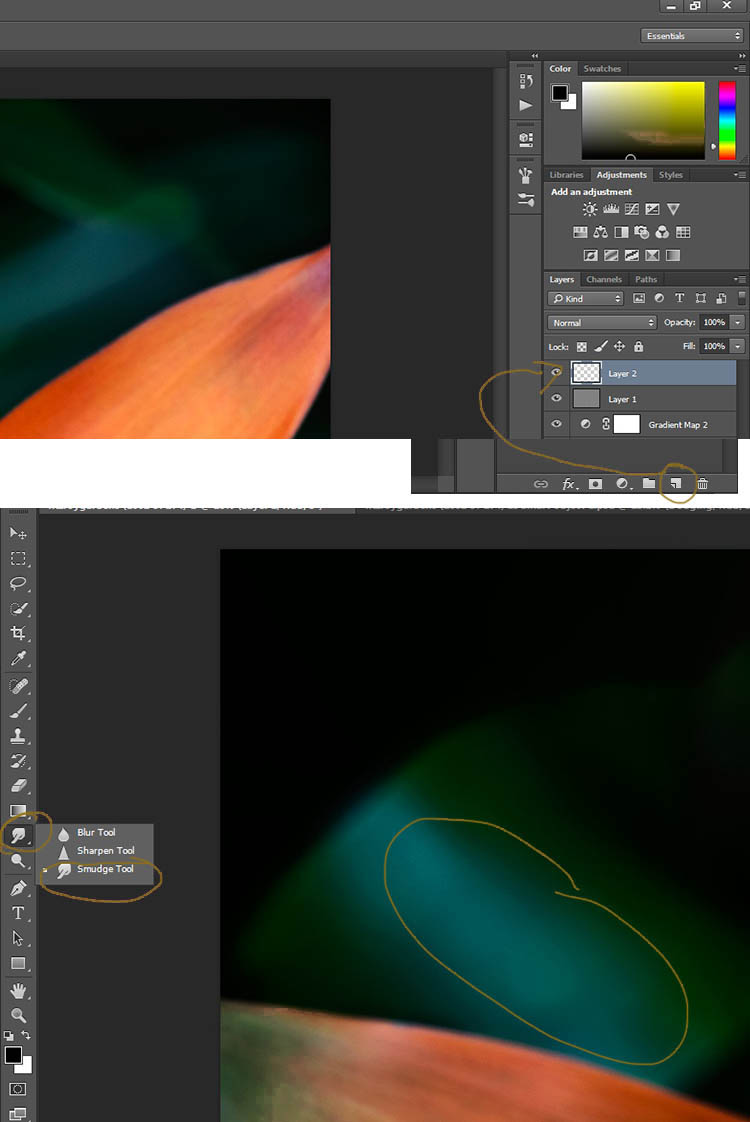Hide the Gradient Map 2 layer
The height and width of the screenshot is (1122, 750).
click(557, 424)
